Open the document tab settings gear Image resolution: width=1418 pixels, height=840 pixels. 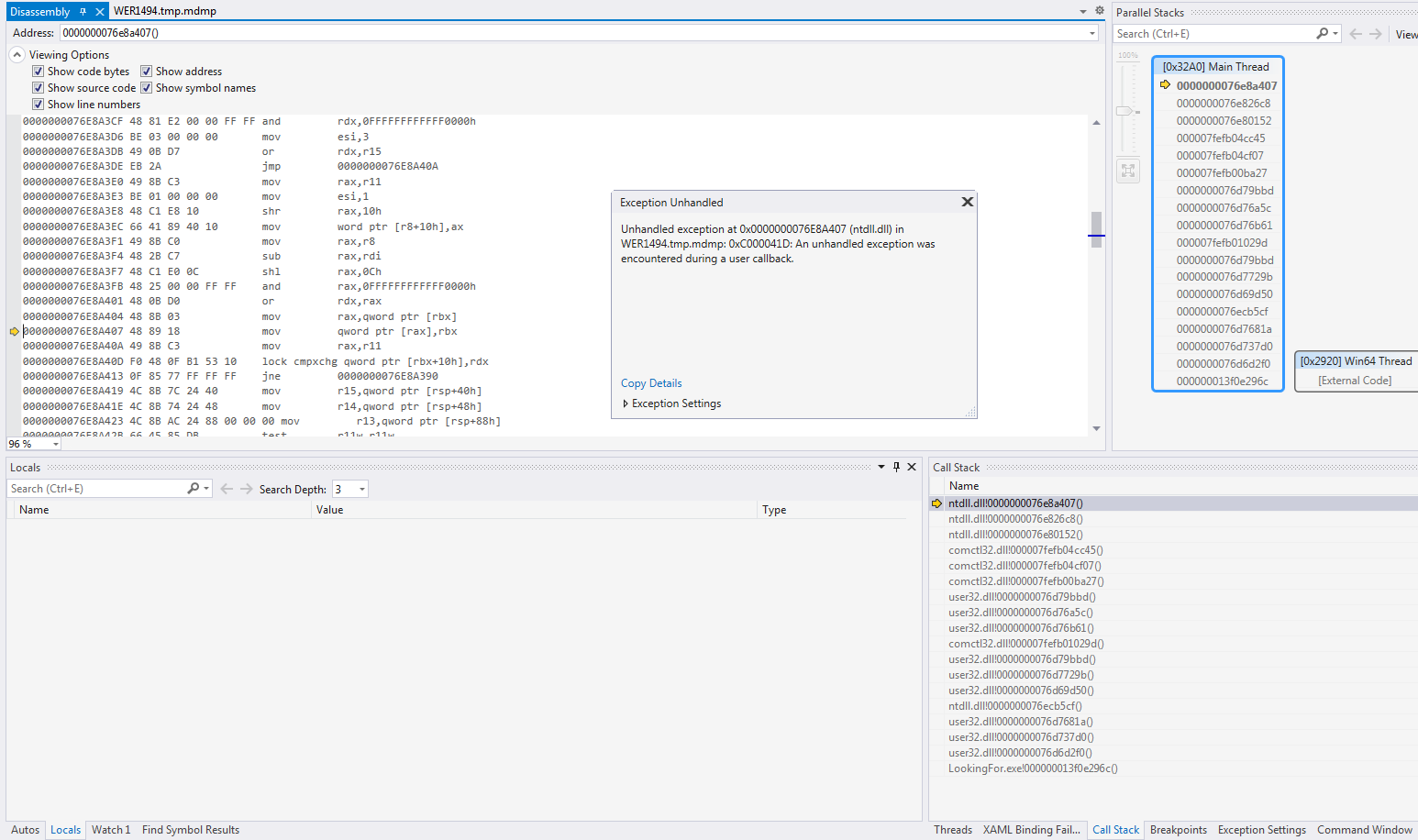[1100, 11]
